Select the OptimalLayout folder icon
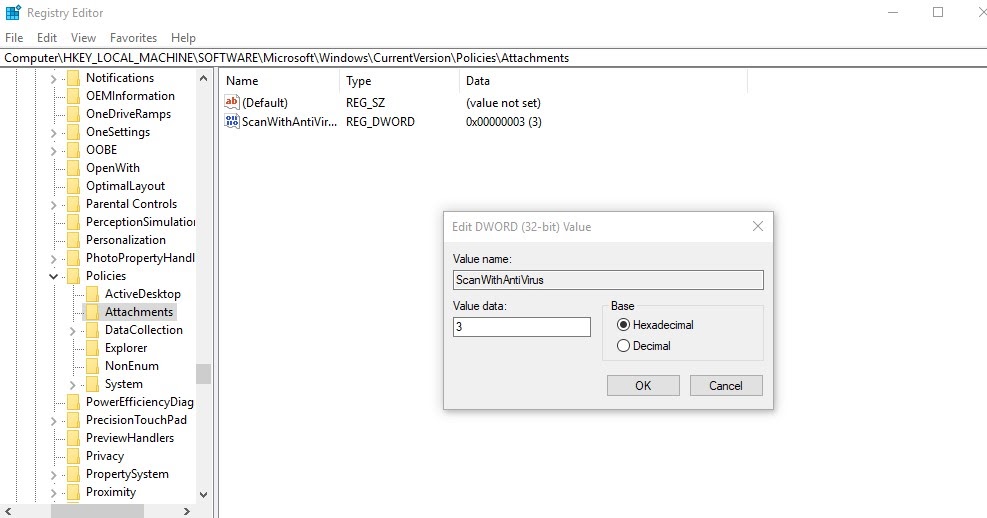 [74, 186]
